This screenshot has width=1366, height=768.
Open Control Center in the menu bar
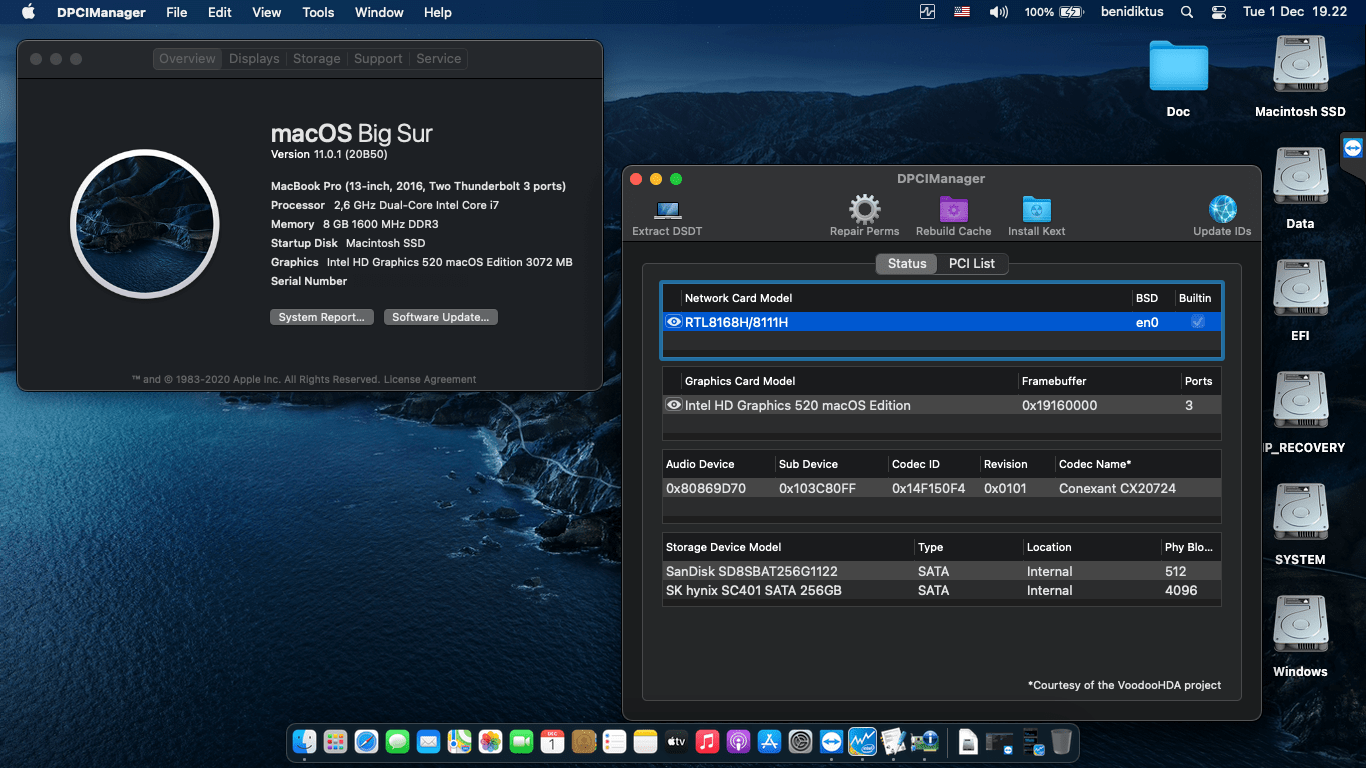point(1218,12)
